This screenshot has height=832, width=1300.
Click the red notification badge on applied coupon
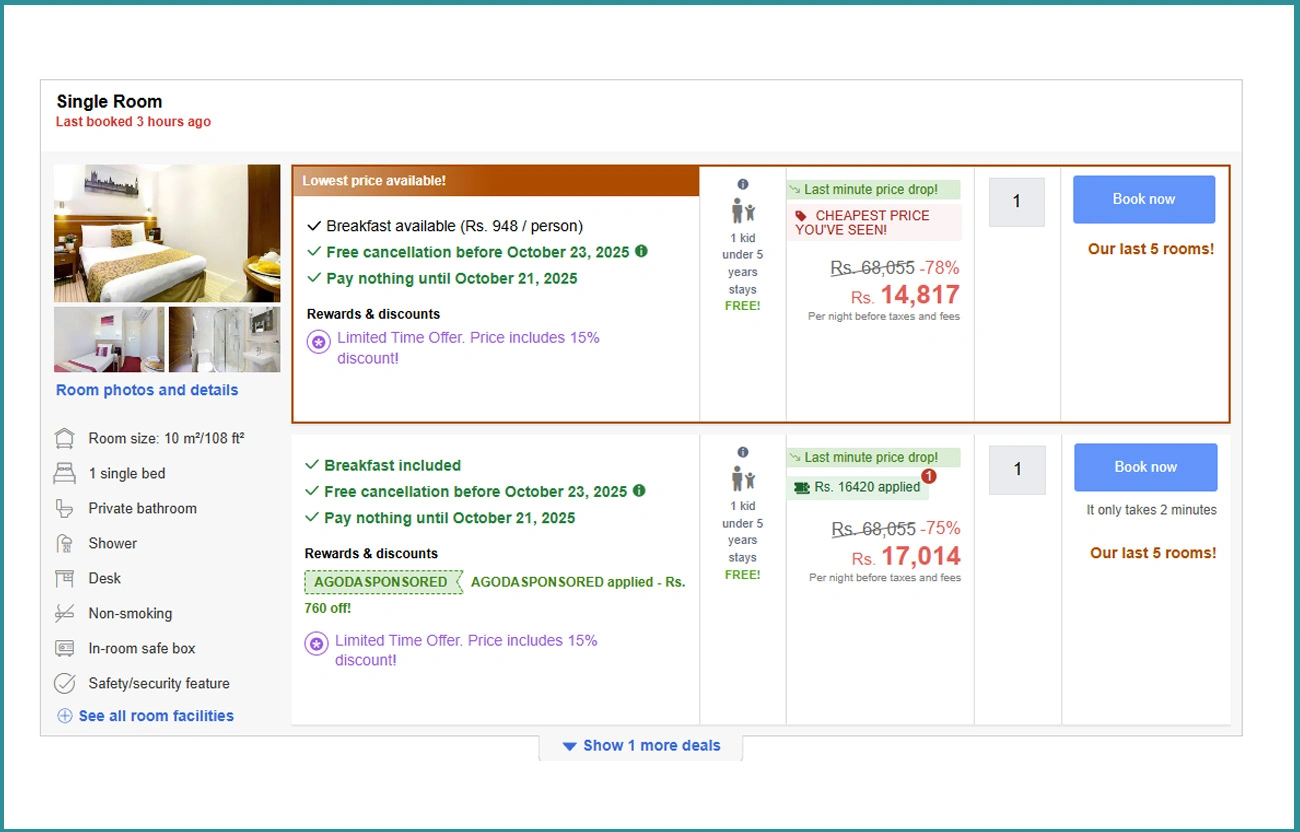tap(928, 476)
